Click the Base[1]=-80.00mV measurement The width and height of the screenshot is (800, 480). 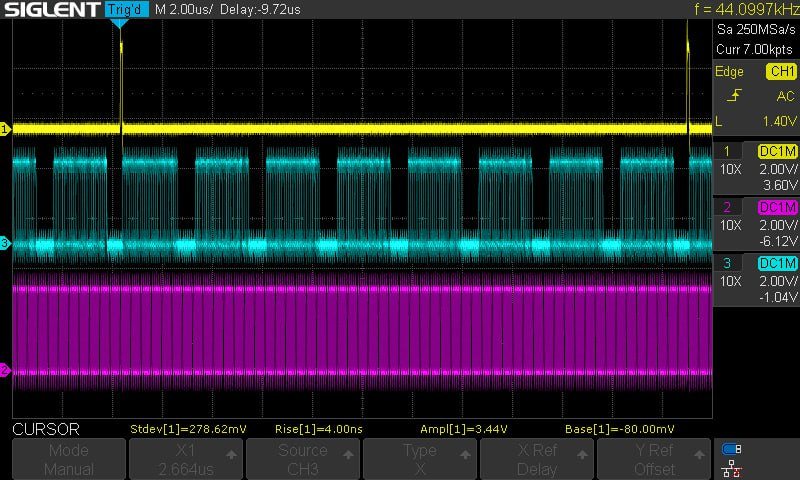[619, 429]
